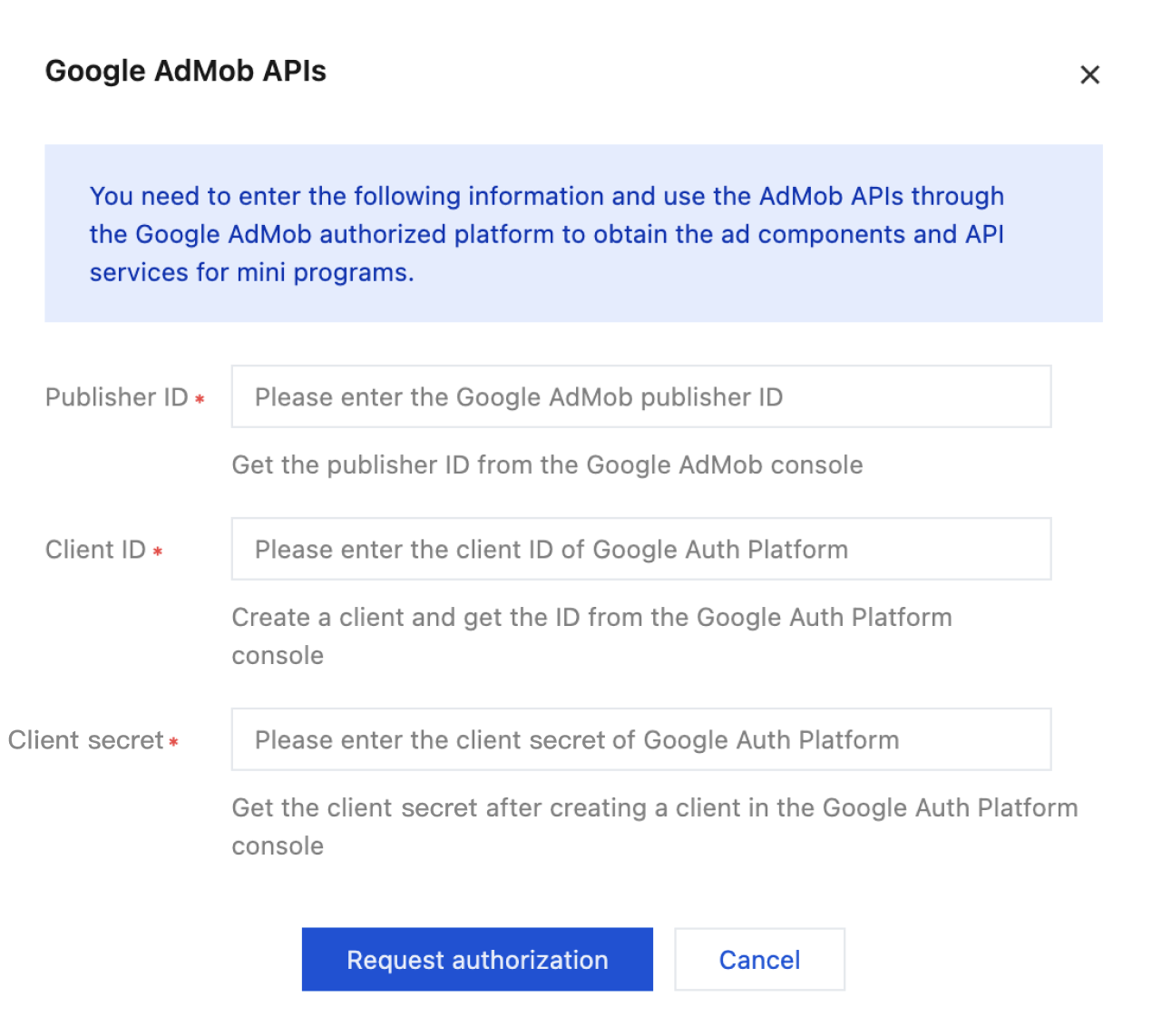Click the red asterisk after Client secret
Screen dimensions: 1152x1036
coord(173,742)
